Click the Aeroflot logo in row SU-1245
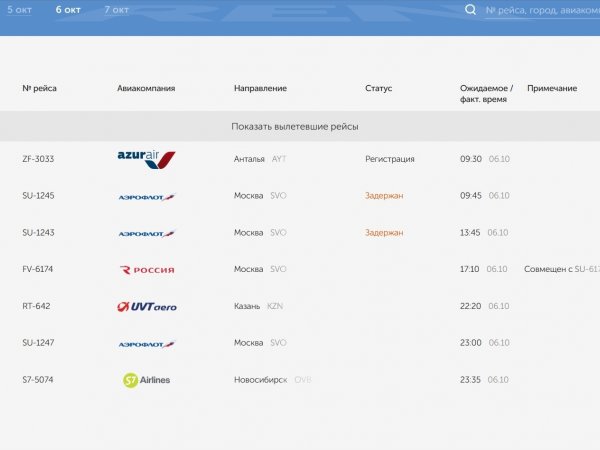The image size is (600, 450). [146, 197]
